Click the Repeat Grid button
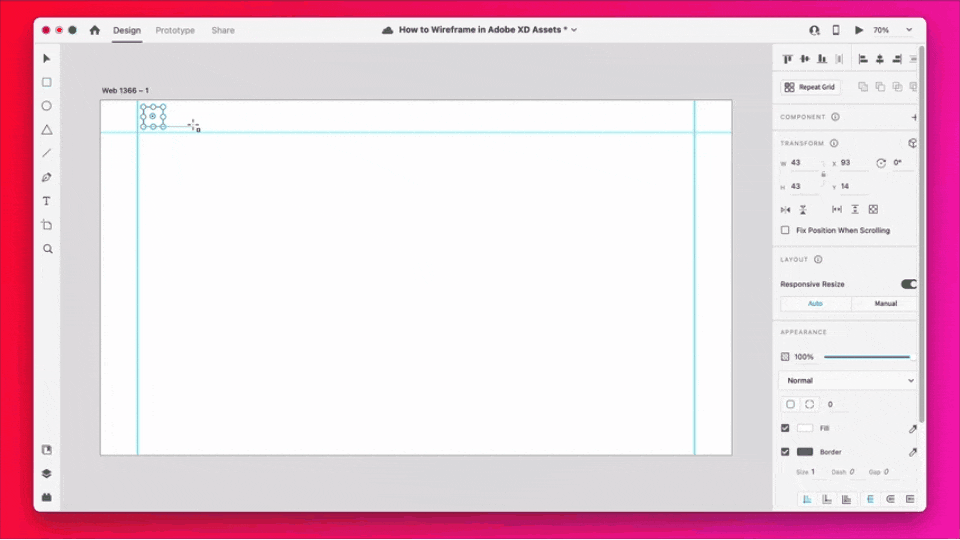 [x=810, y=87]
